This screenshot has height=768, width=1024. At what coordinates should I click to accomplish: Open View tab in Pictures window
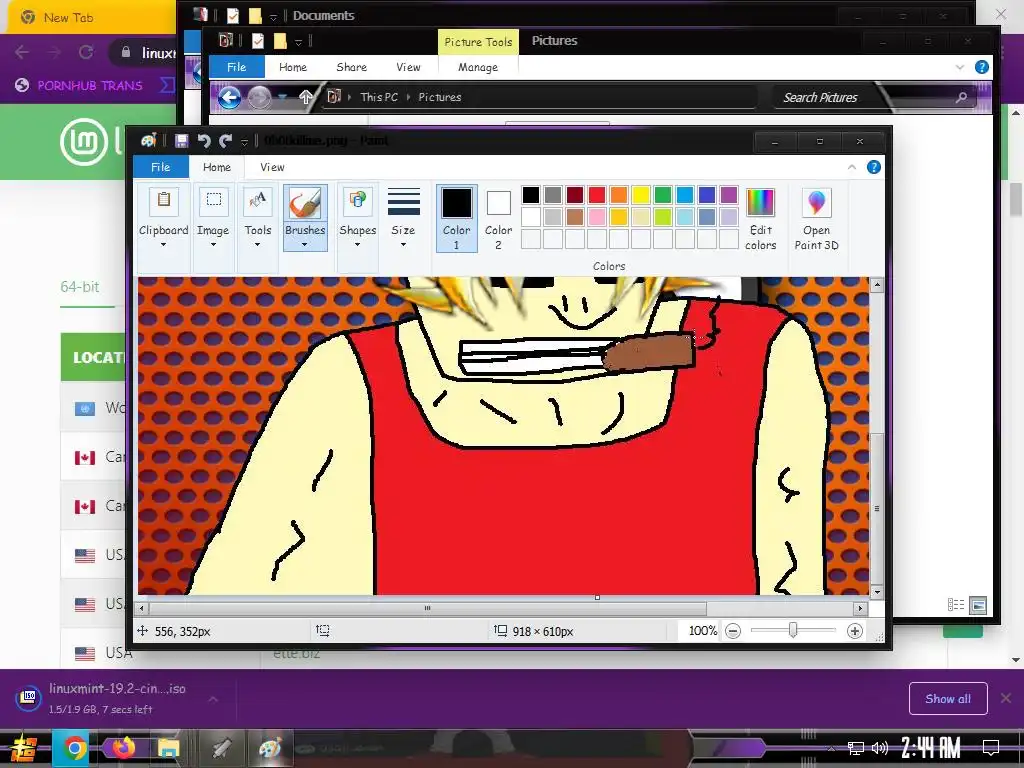pyautogui.click(x=408, y=67)
